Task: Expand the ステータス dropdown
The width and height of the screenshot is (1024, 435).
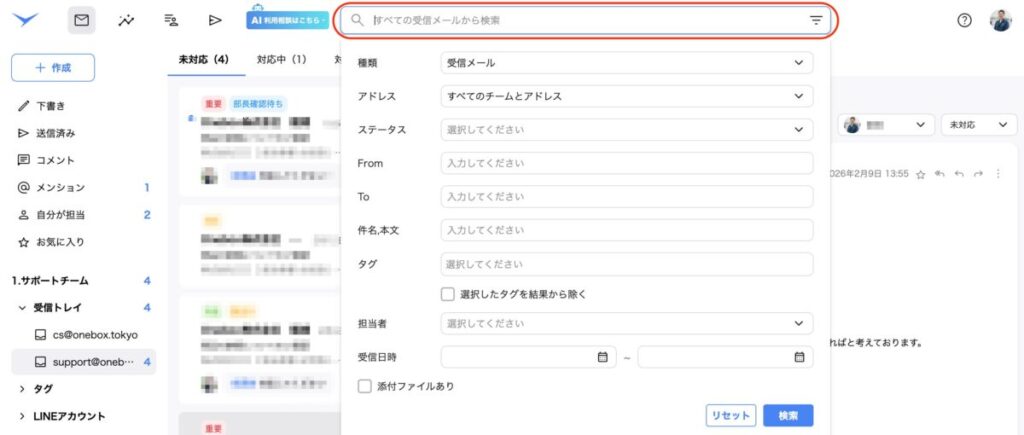Action: [x=626, y=129]
